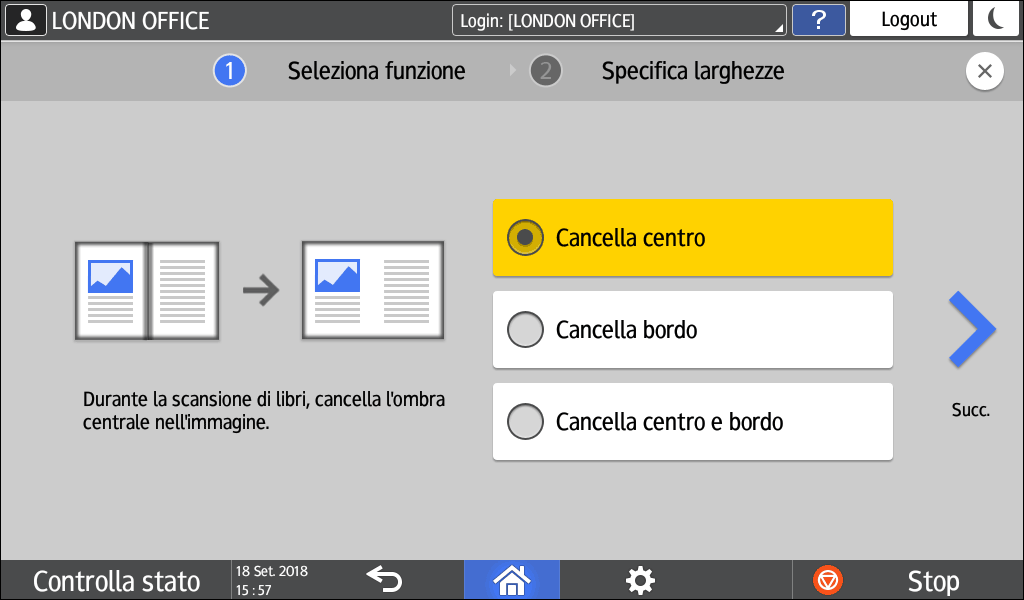This screenshot has height=600, width=1024.
Task: Click the user profile icon
Action: click(25, 19)
